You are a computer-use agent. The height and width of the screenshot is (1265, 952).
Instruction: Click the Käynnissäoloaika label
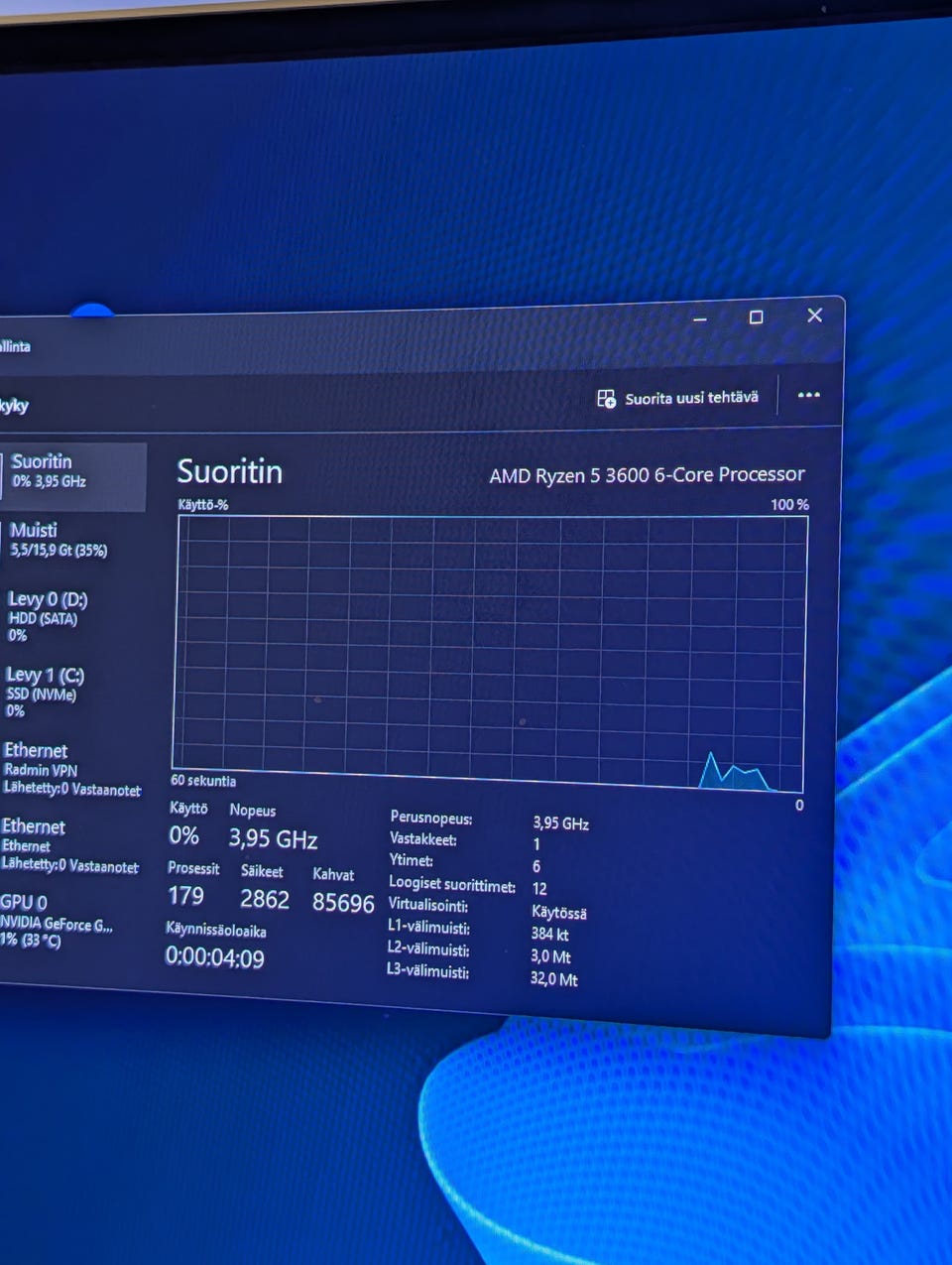click(216, 931)
